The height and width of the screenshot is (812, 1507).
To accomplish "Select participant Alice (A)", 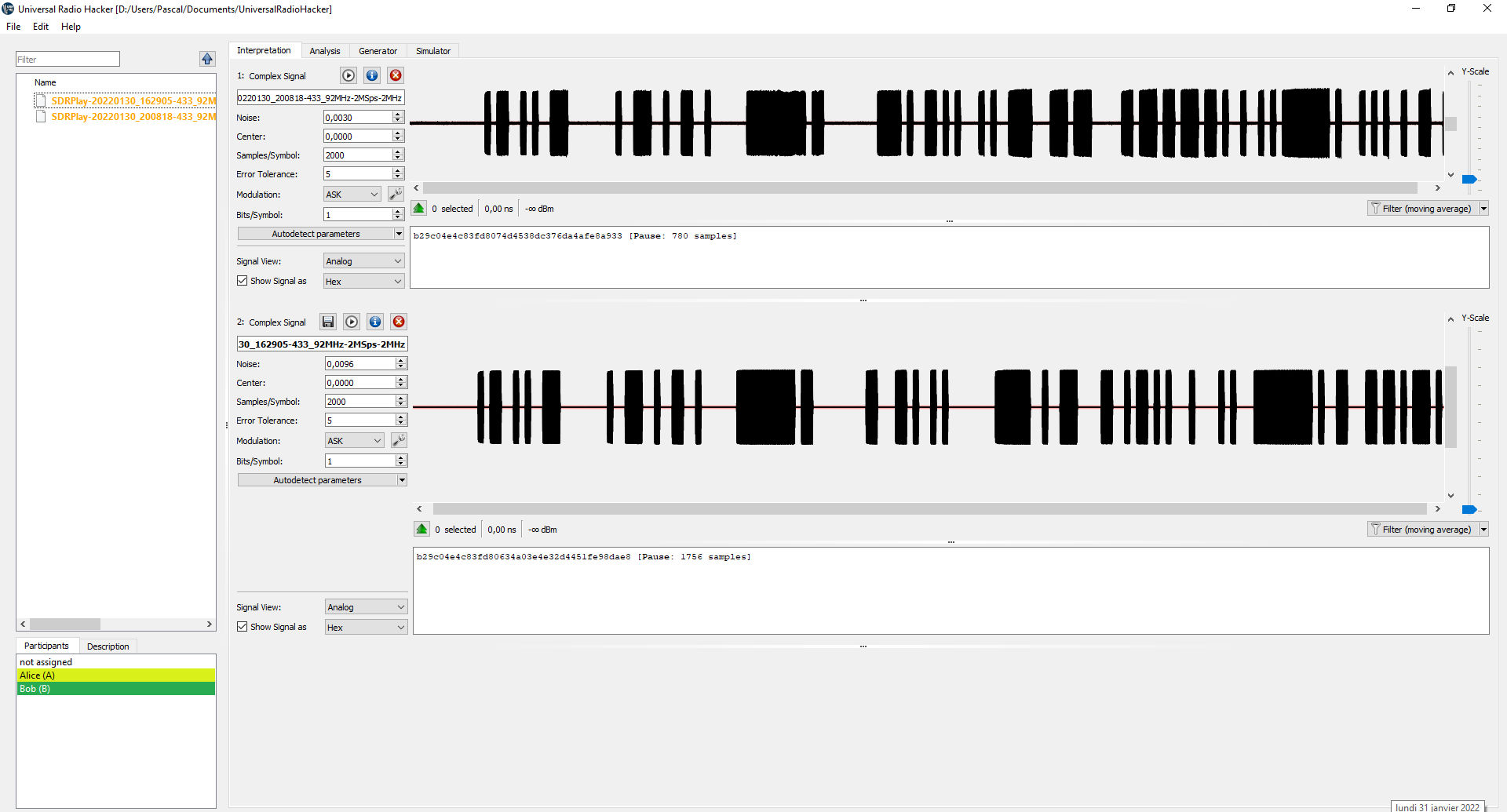I will [x=115, y=675].
